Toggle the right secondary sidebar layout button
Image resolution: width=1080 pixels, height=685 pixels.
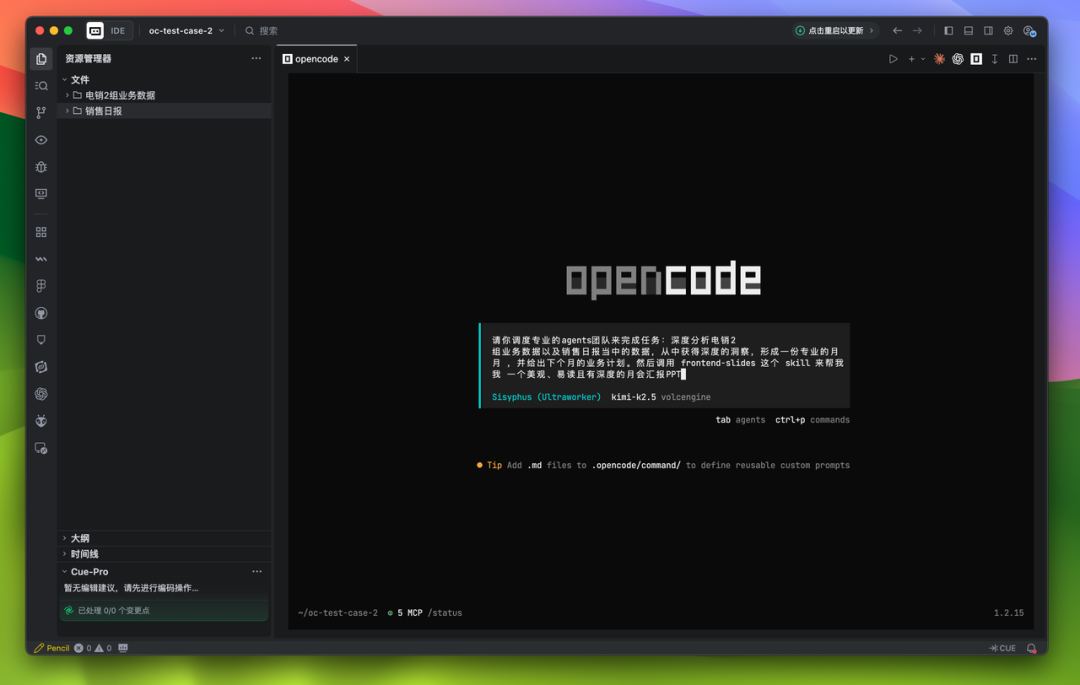988,31
